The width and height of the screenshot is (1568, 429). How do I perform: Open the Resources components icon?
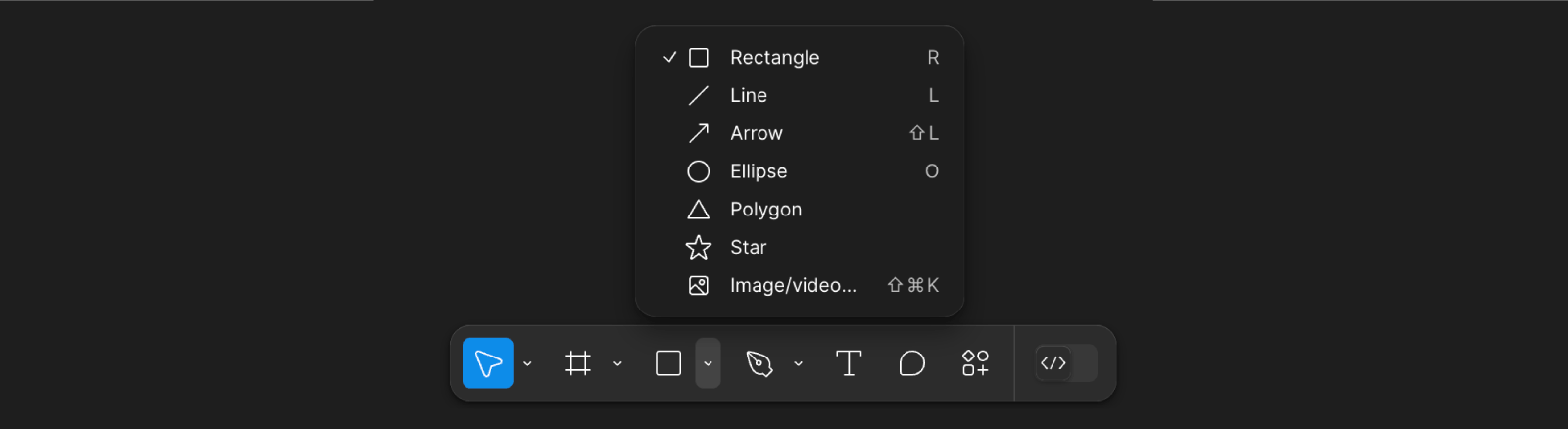coord(975,363)
